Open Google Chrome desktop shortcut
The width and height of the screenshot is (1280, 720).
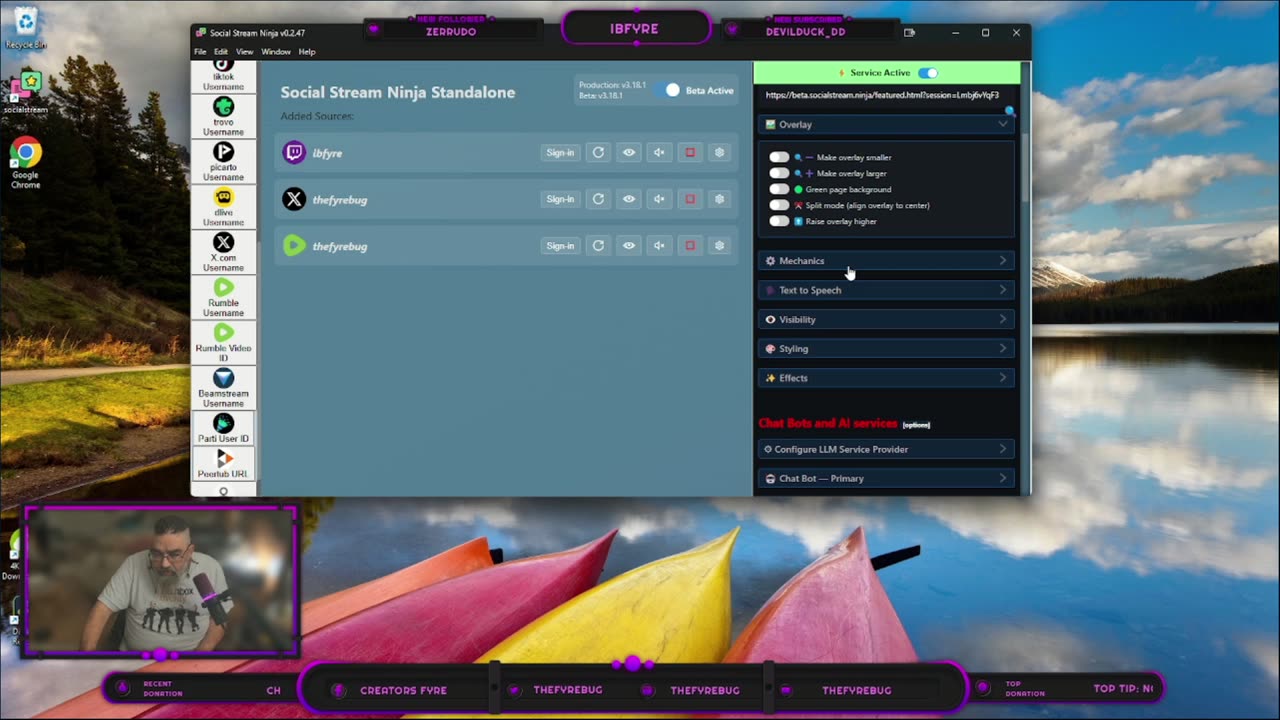25,163
